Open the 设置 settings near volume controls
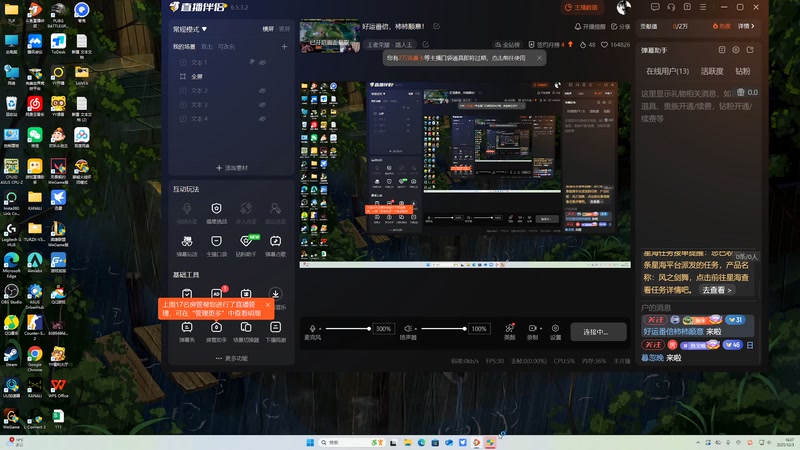 (556, 332)
